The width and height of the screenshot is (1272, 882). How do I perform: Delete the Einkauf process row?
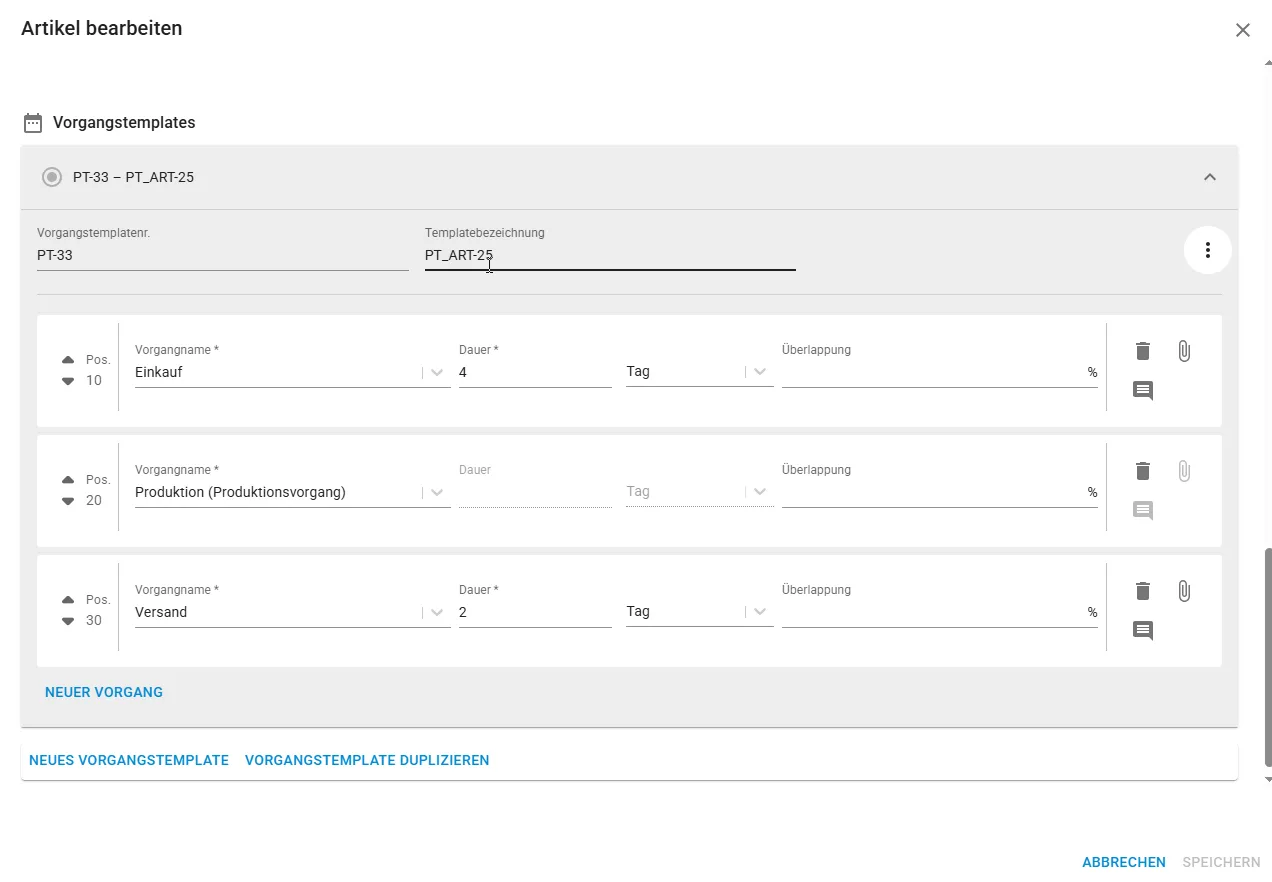pyautogui.click(x=1143, y=351)
